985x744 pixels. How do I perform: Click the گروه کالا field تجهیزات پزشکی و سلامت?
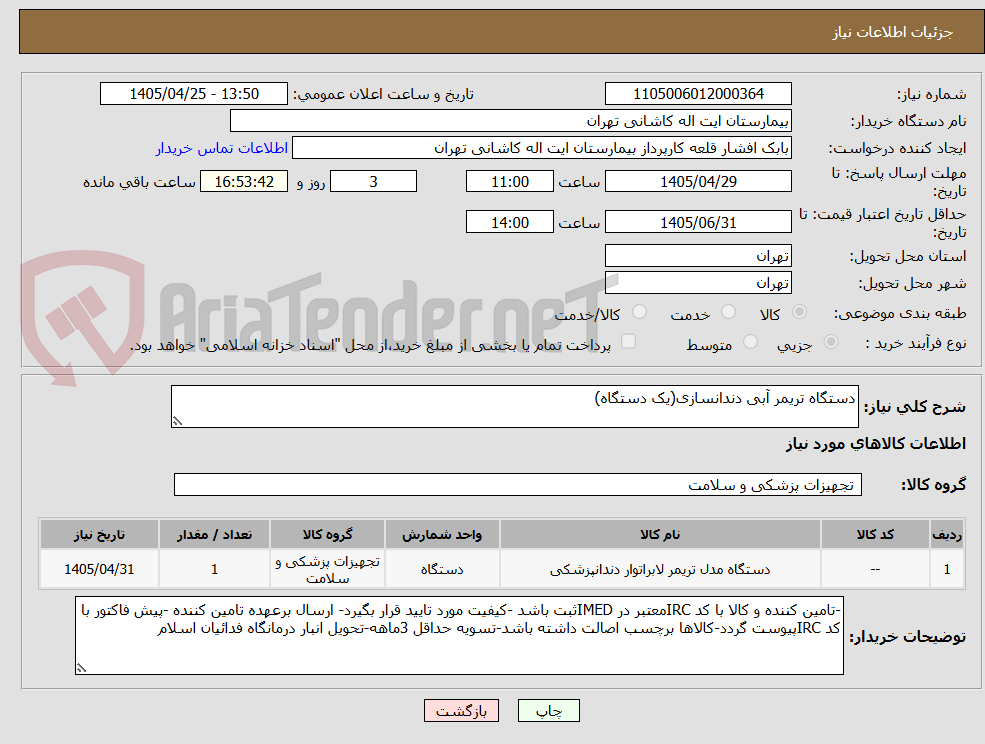518,484
